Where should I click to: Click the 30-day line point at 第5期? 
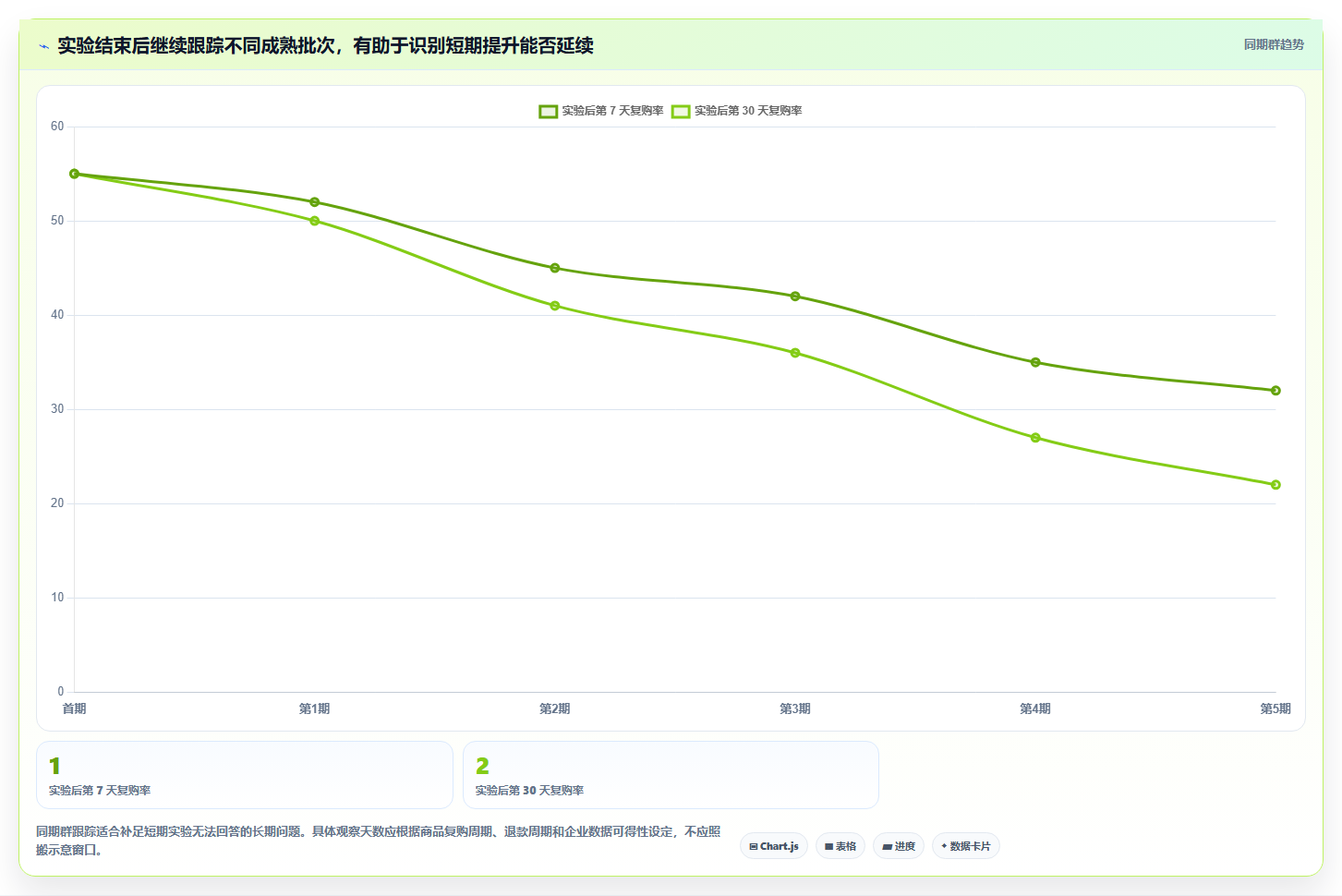point(1276,485)
